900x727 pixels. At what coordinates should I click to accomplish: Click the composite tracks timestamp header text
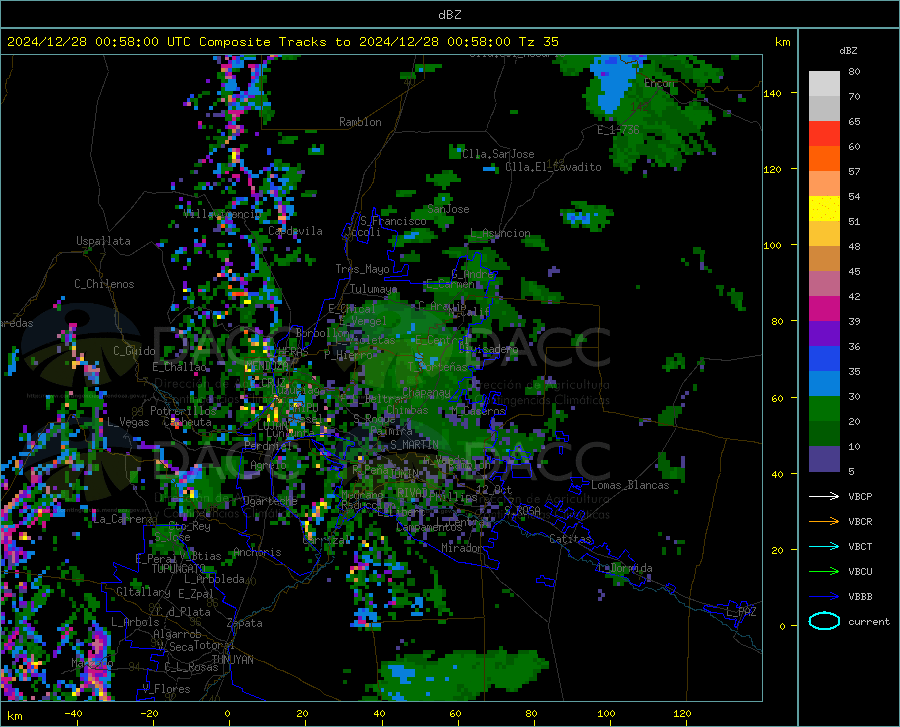coord(282,42)
